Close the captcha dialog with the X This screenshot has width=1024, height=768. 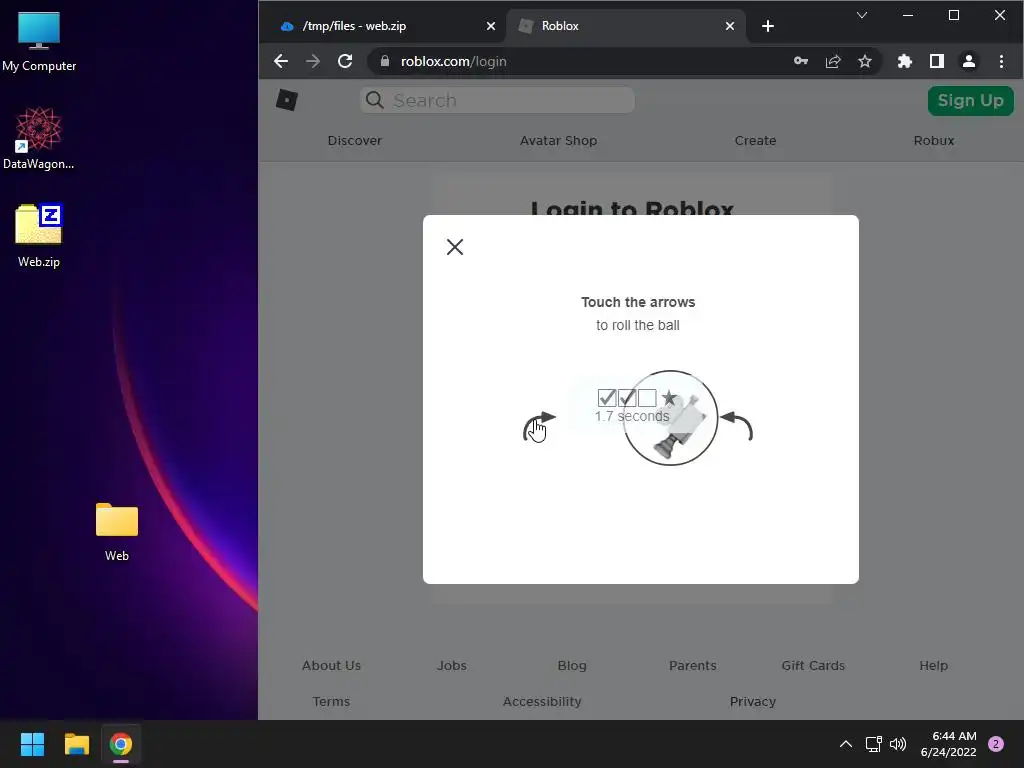pos(455,247)
